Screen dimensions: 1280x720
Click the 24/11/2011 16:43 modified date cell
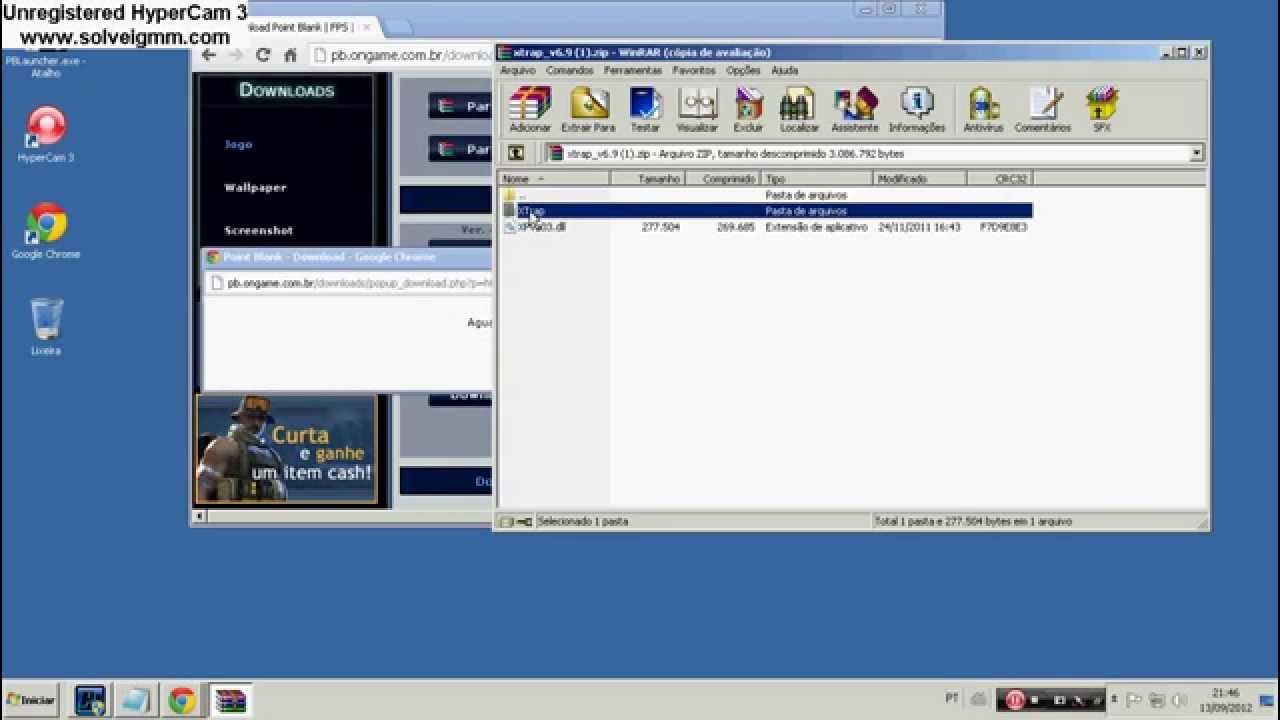919,227
